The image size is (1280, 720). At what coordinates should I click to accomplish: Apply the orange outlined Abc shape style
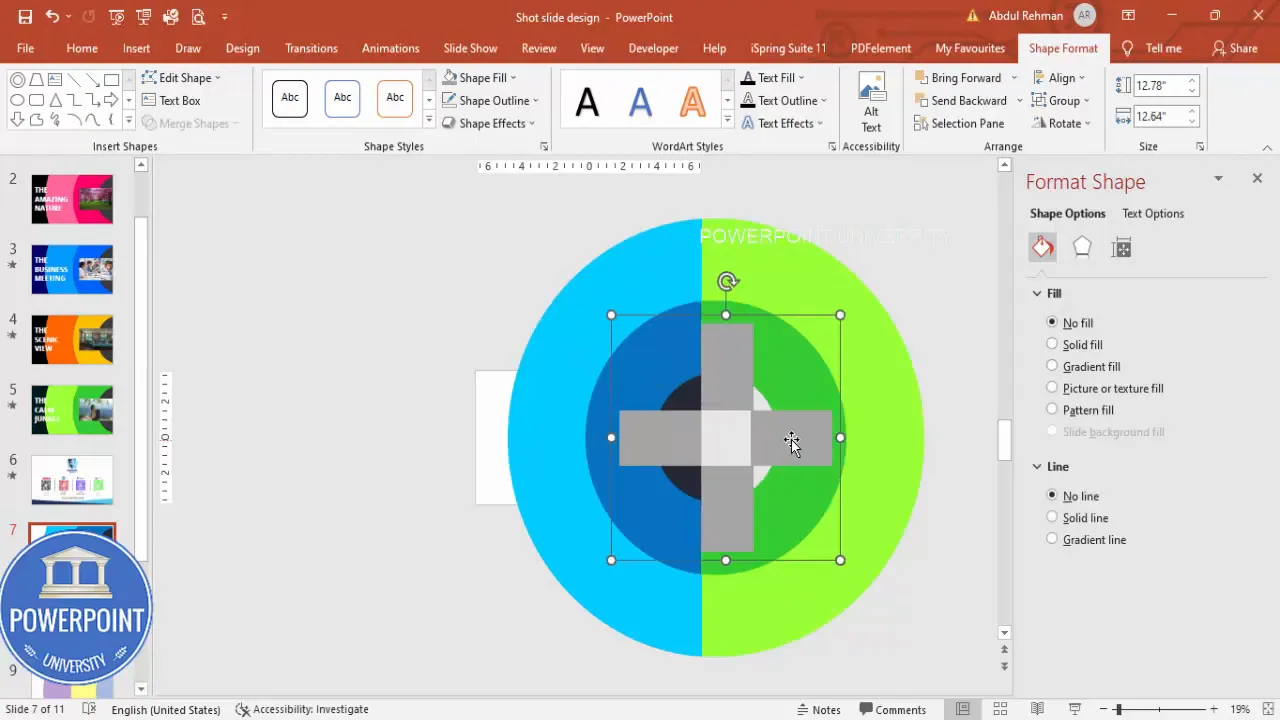coord(395,98)
